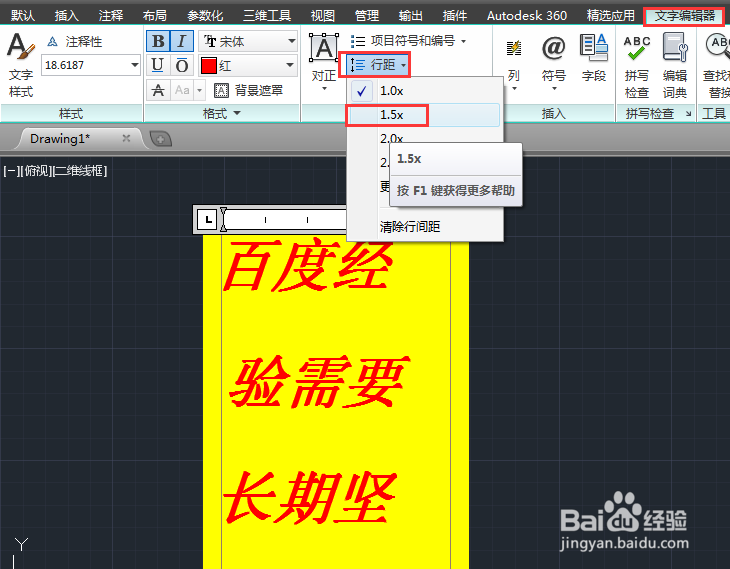
Task: Select the Drawing1* document tab
Action: click(x=60, y=139)
